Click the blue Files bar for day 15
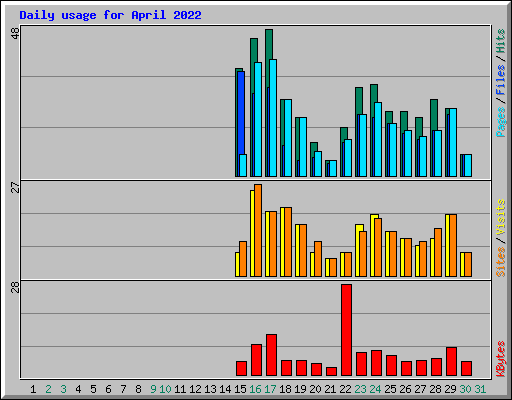This screenshot has height=400, width=512. pos(241,112)
